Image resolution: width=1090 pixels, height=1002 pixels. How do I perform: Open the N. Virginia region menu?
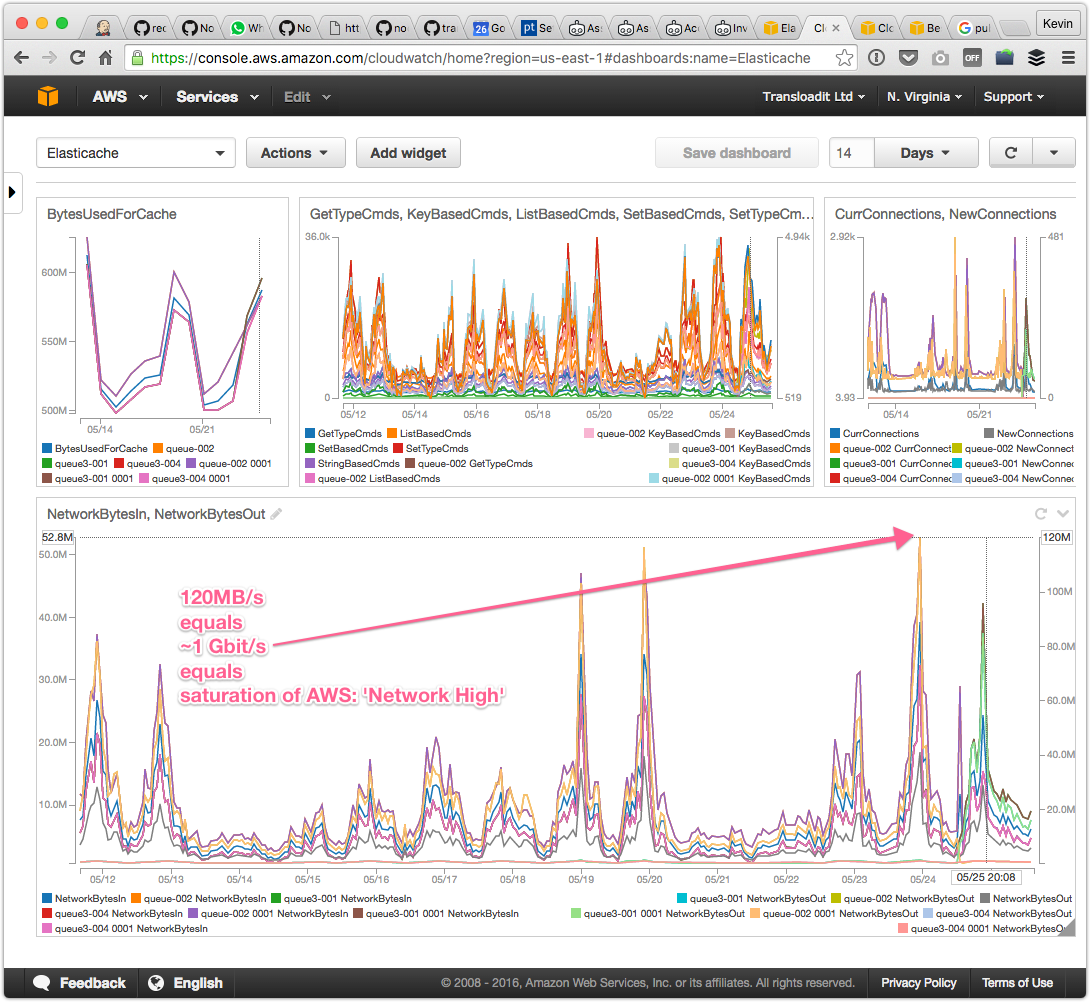click(x=924, y=97)
